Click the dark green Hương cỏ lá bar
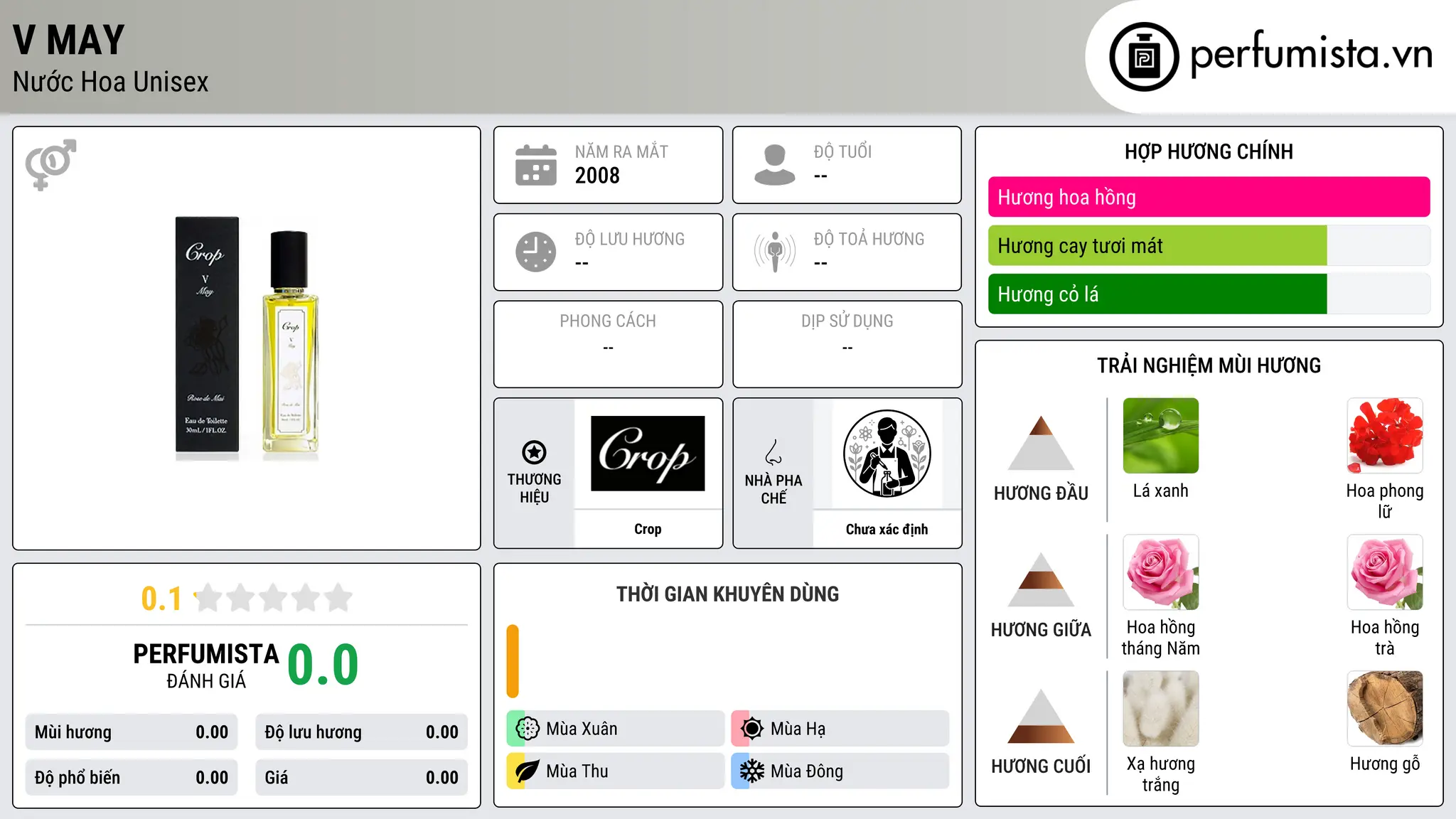Screen dimensions: 1456x819 [x=1157, y=294]
